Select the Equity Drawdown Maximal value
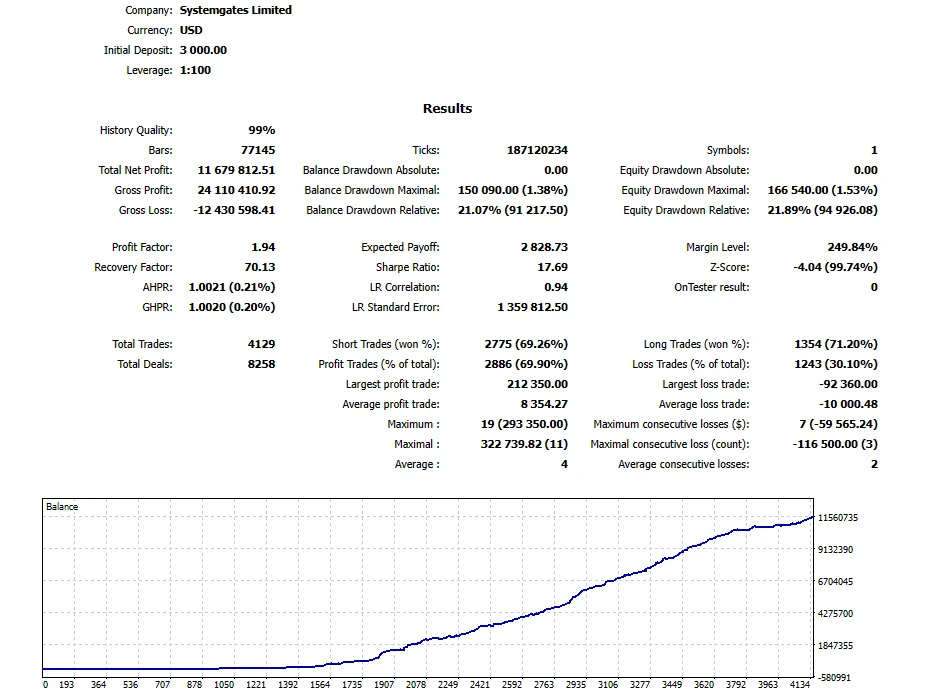Viewport: 941px width, 699px height. pyautogui.click(x=822, y=190)
